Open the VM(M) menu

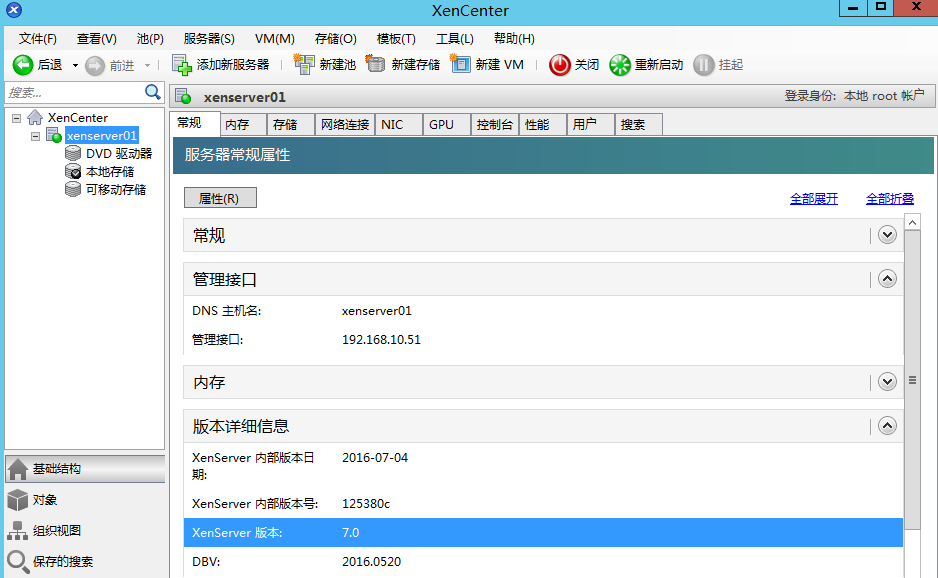click(x=275, y=39)
